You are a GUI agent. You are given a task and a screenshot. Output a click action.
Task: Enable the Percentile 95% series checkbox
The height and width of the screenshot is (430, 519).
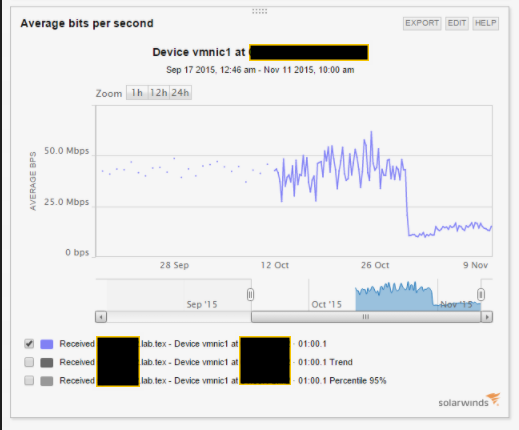(29, 380)
